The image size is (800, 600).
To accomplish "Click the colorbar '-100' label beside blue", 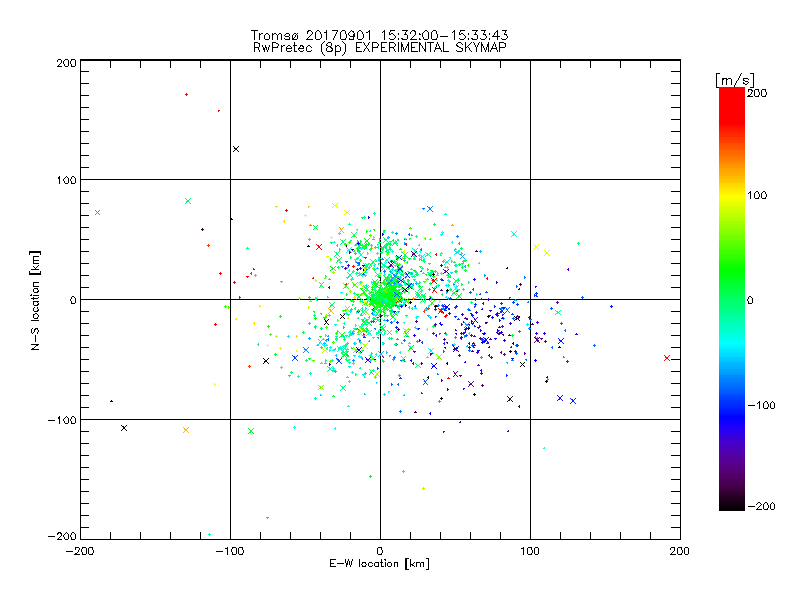I will click(761, 405).
